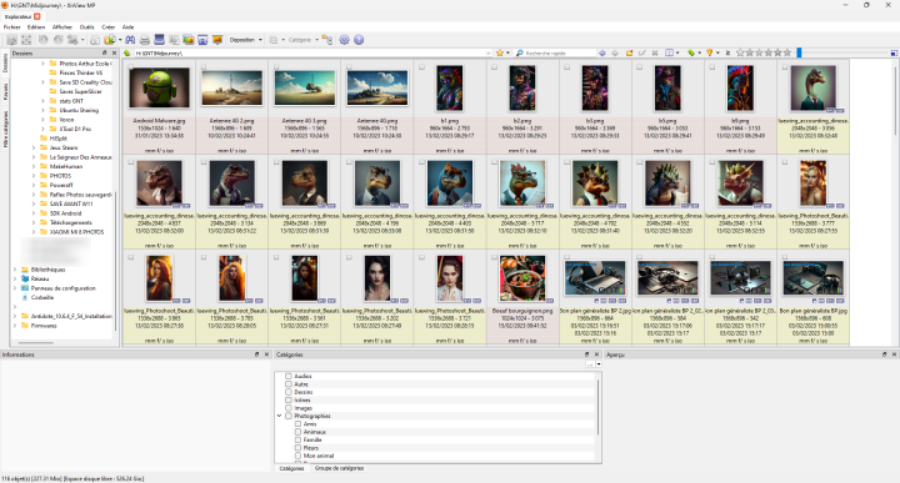Check the Audios category checkbox

(289, 376)
